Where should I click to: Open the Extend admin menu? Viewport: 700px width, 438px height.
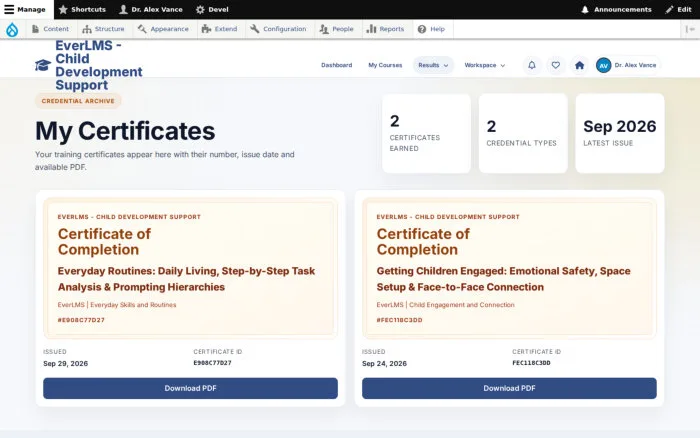click(219, 29)
